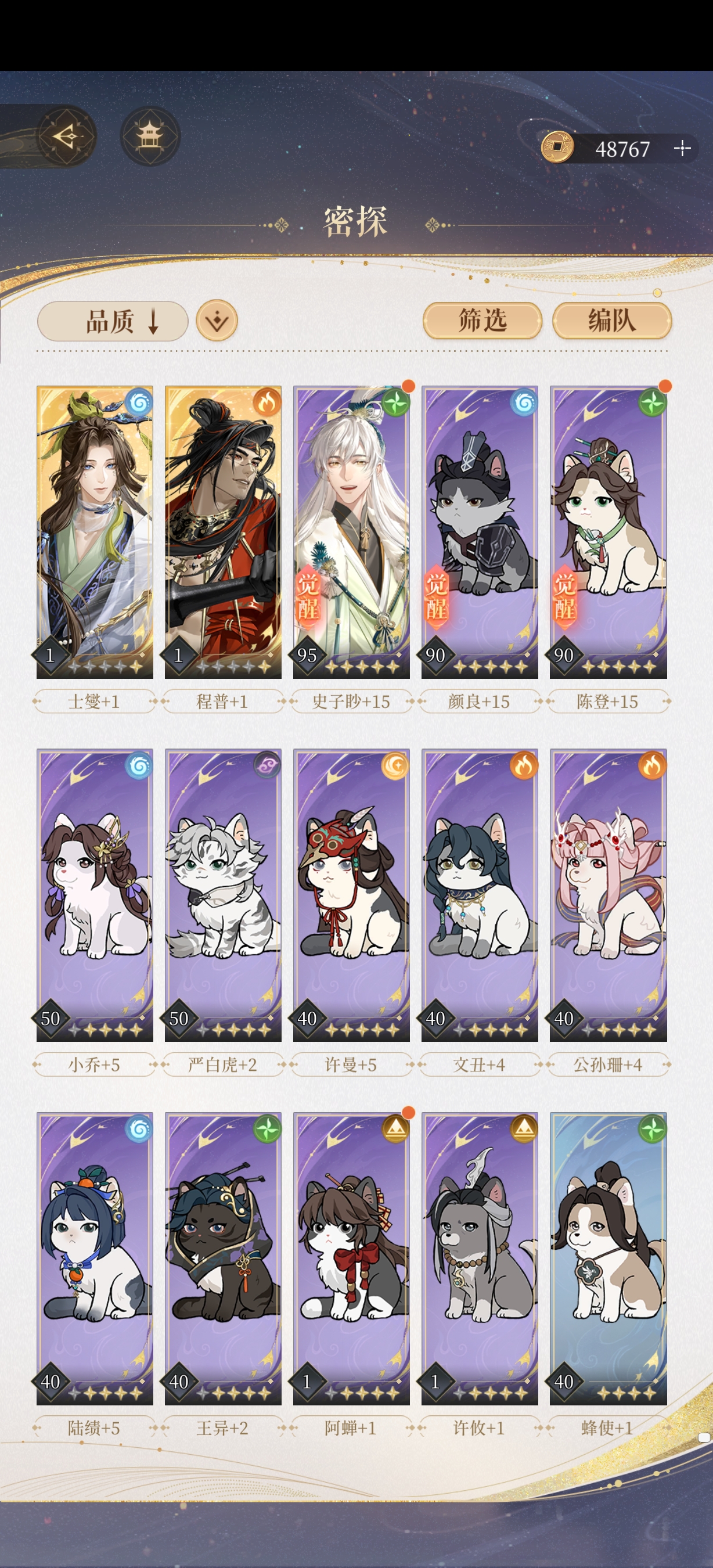Choose the 公孙珊+4 pink cat card
This screenshot has height=1568, width=713.
[608, 895]
